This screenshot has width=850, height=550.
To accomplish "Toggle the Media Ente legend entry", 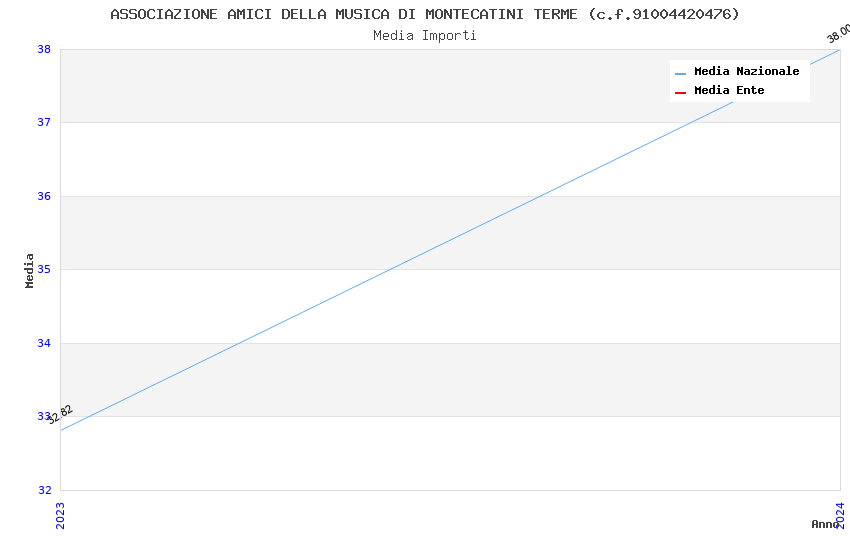I will point(729,91).
